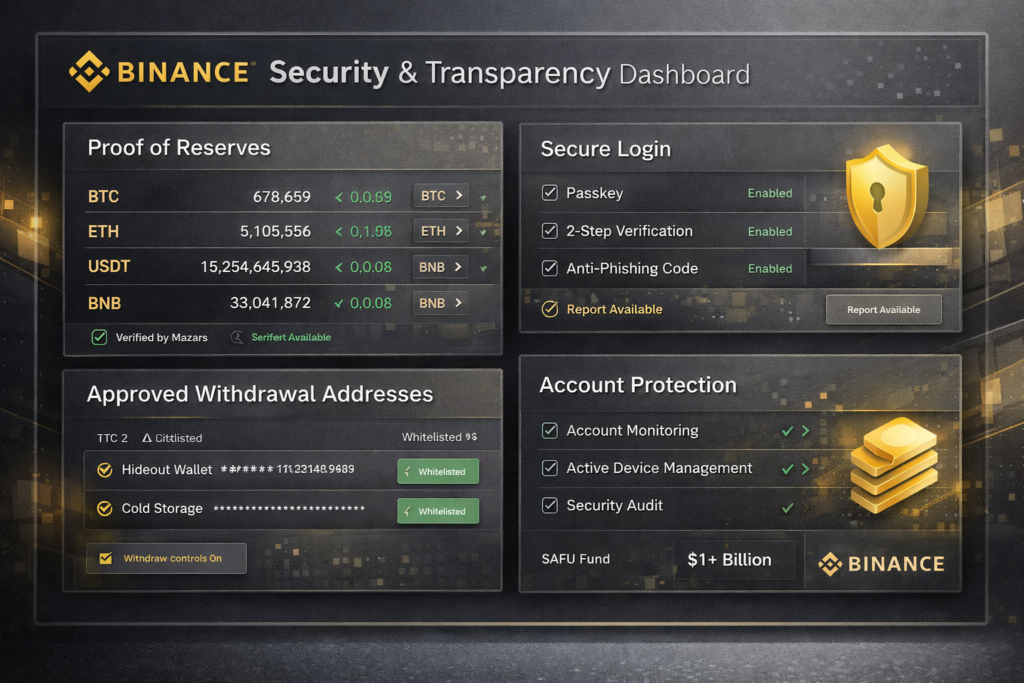The height and width of the screenshot is (683, 1024).
Task: Click the yellow checkmark beside Hideout Wallet
Action: [x=103, y=469]
